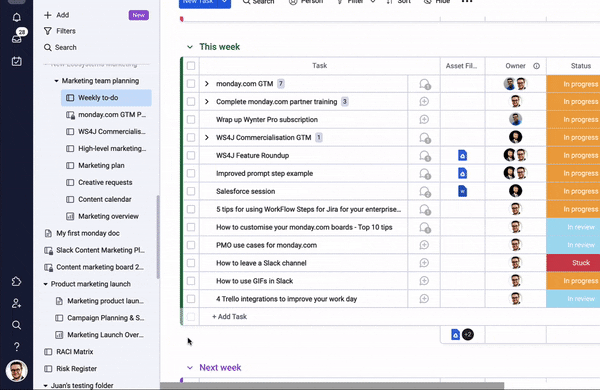Image resolution: width=600 pixels, height=390 pixels.
Task: Collapse the This week group
Action: click(x=190, y=47)
